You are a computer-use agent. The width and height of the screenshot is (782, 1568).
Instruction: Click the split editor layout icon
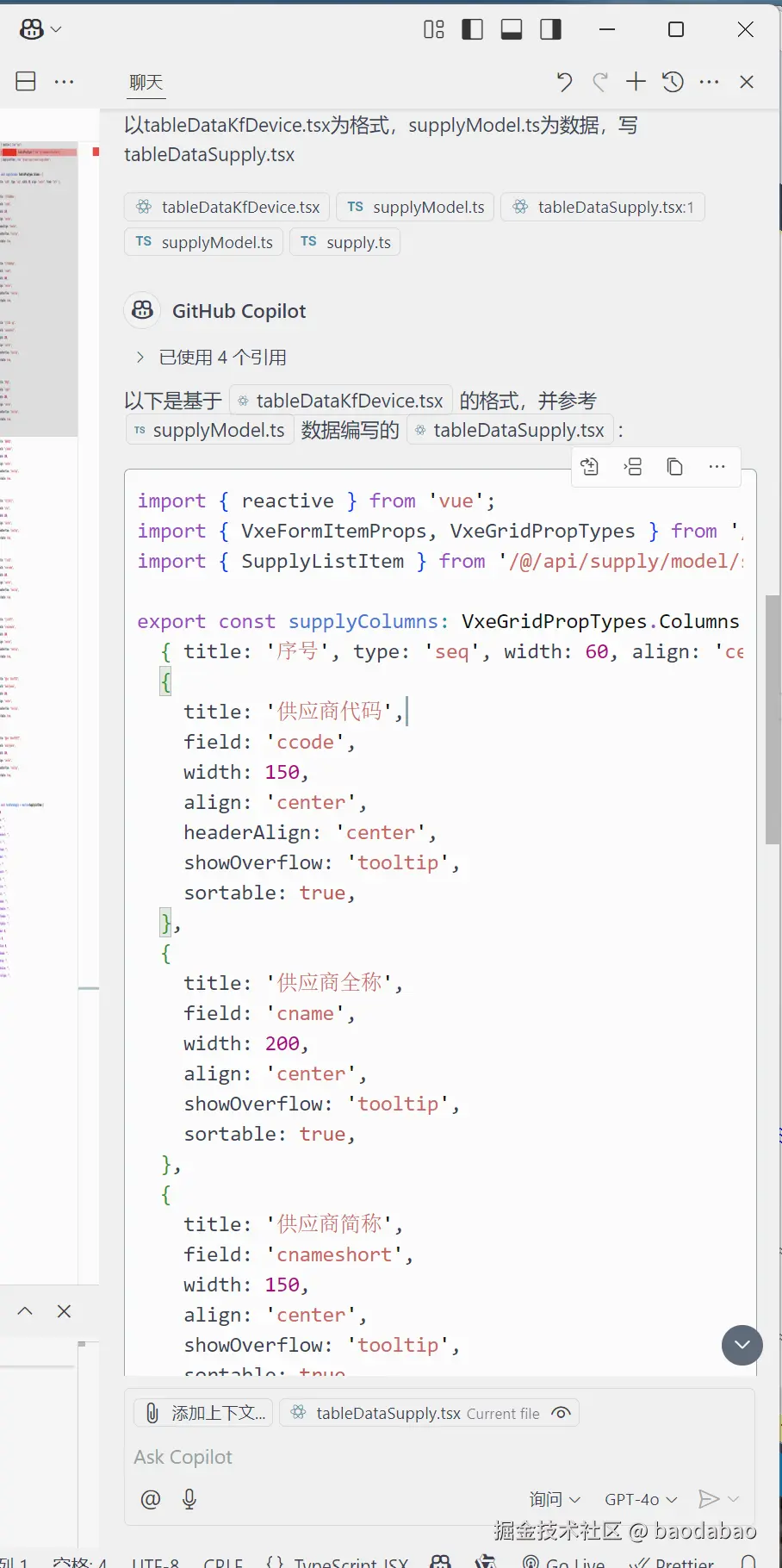[x=26, y=82]
